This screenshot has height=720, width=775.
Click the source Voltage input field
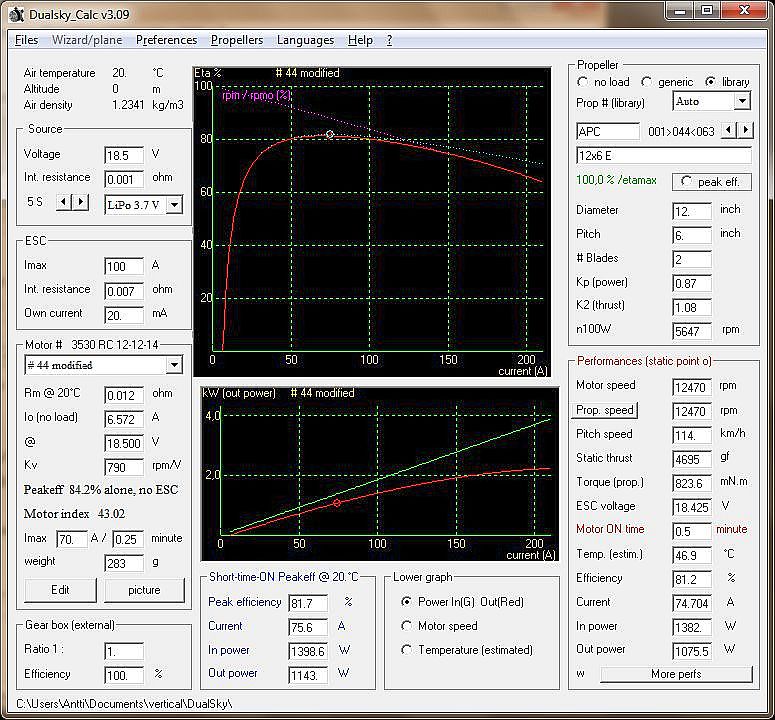[123, 156]
